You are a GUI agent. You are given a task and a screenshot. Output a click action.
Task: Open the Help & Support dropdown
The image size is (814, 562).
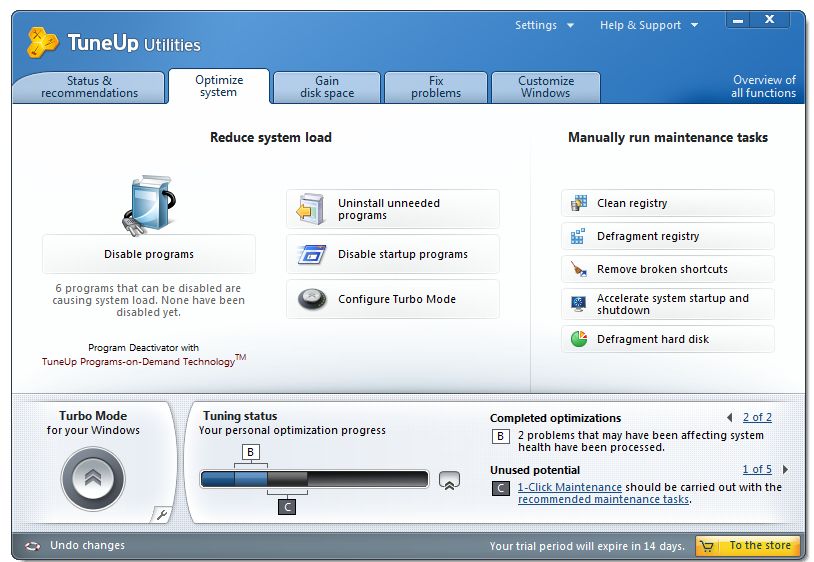click(649, 25)
